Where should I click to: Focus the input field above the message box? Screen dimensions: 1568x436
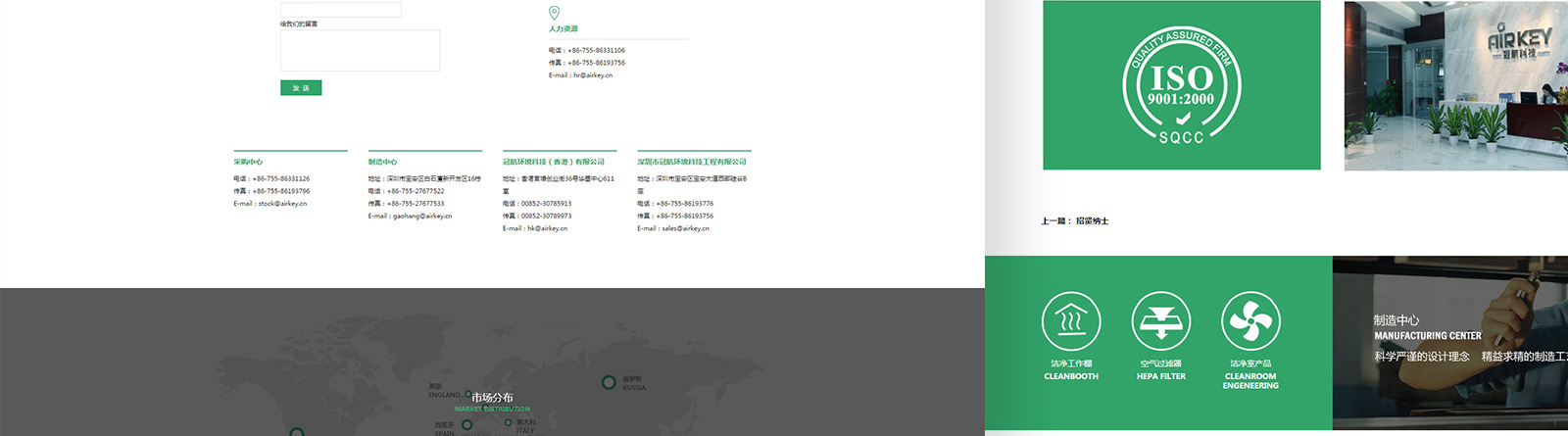340,10
